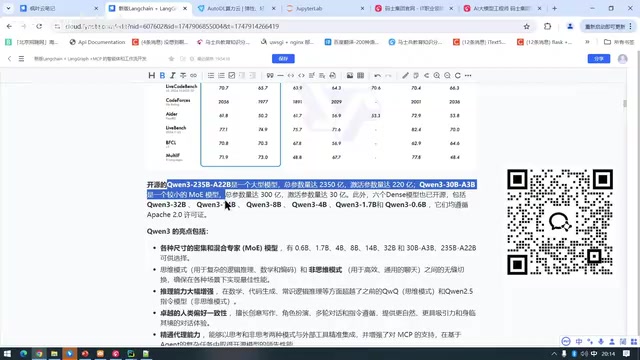Undo the last edit in the editor

[378, 76]
